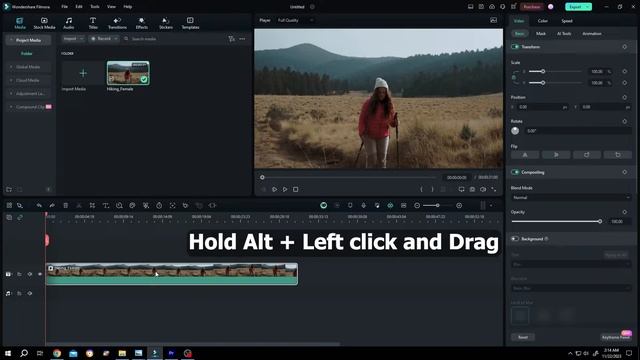Click the Reset button
Screen dimensions: 640x360
(523, 337)
